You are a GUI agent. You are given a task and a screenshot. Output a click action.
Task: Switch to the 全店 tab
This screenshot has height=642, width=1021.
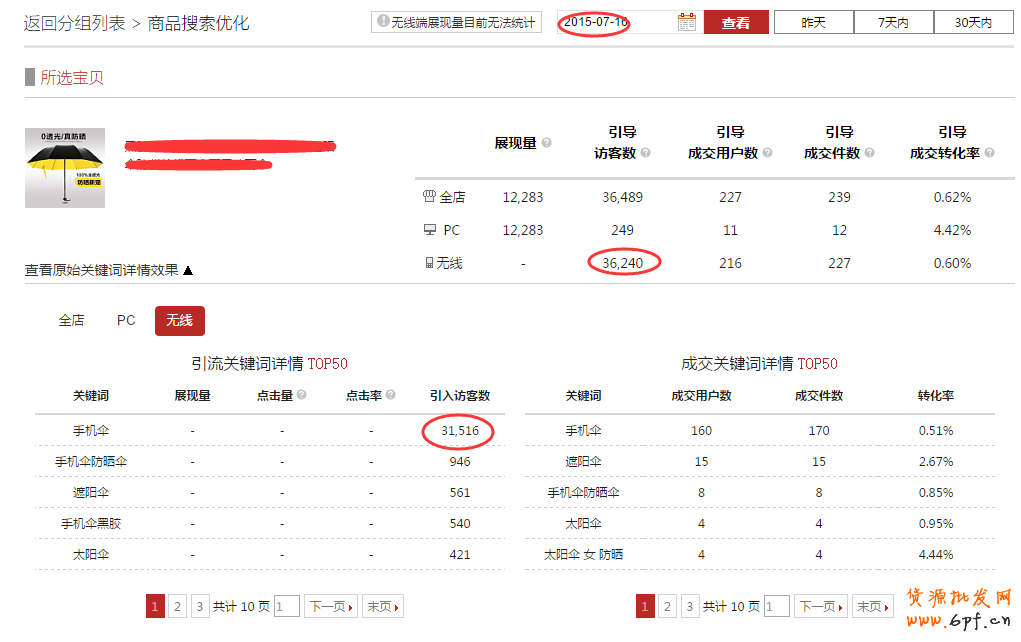point(72,321)
